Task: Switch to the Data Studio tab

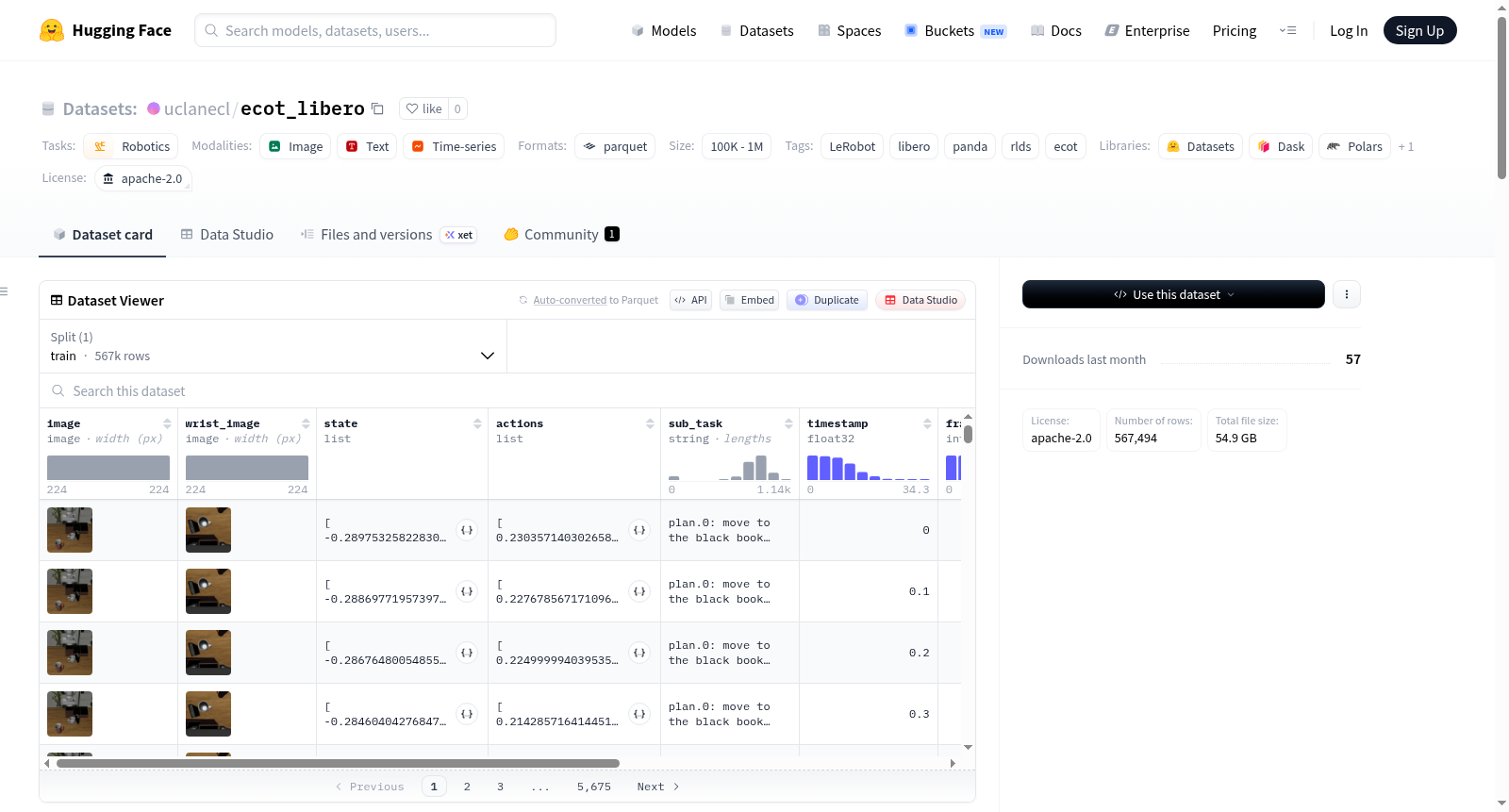Action: (x=227, y=234)
